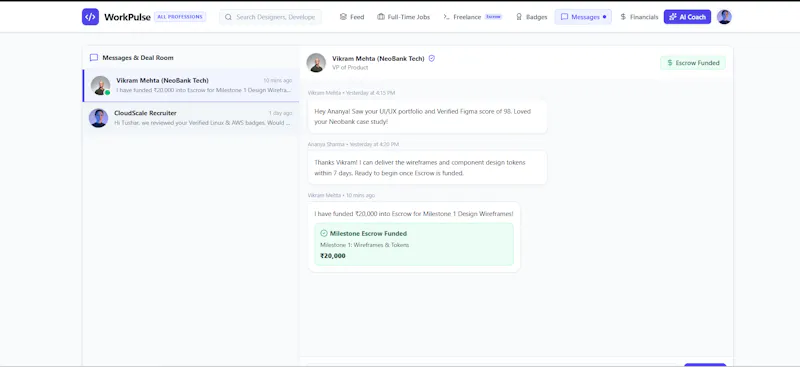The width and height of the screenshot is (800, 367).
Task: Click the '10 mins ago' timestamp in list
Action: pos(278,81)
